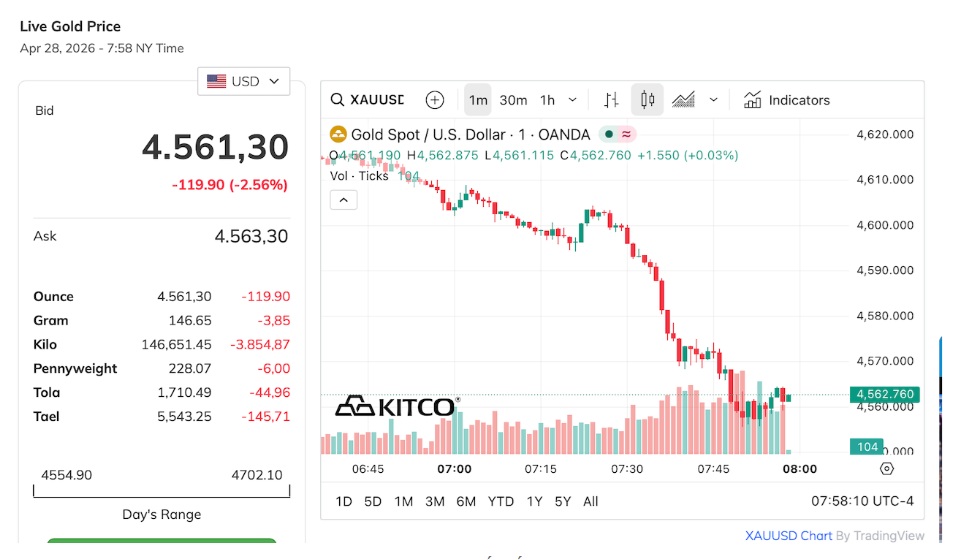Open chart settings hexagon icon
This screenshot has width=955, height=560.
click(x=887, y=469)
